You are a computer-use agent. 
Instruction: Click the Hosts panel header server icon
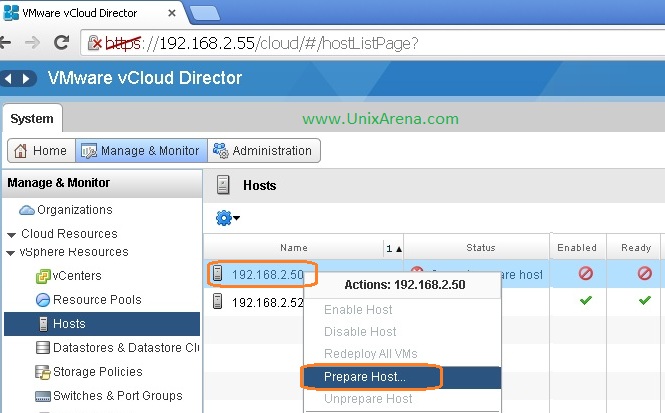(x=223, y=185)
